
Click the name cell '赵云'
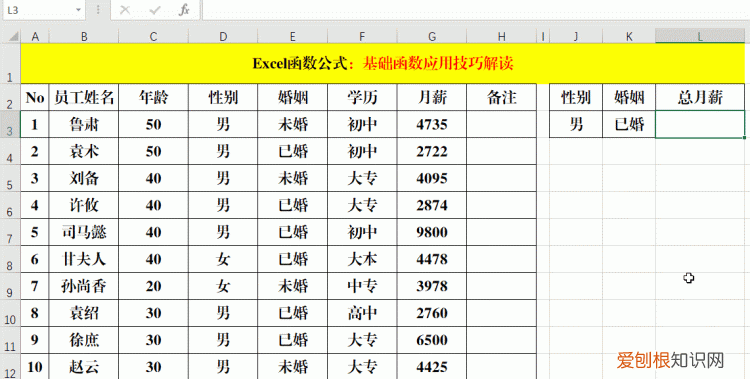click(x=84, y=367)
